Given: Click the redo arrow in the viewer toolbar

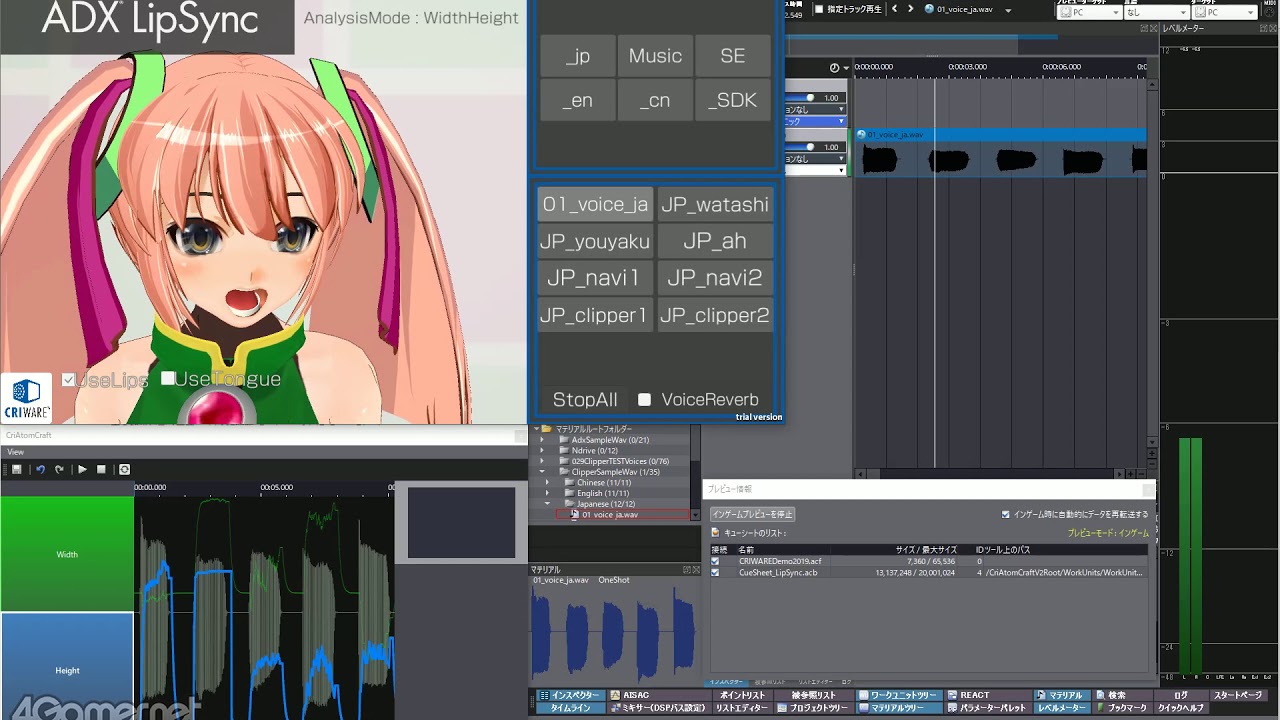Looking at the screenshot, I should click(60, 469).
